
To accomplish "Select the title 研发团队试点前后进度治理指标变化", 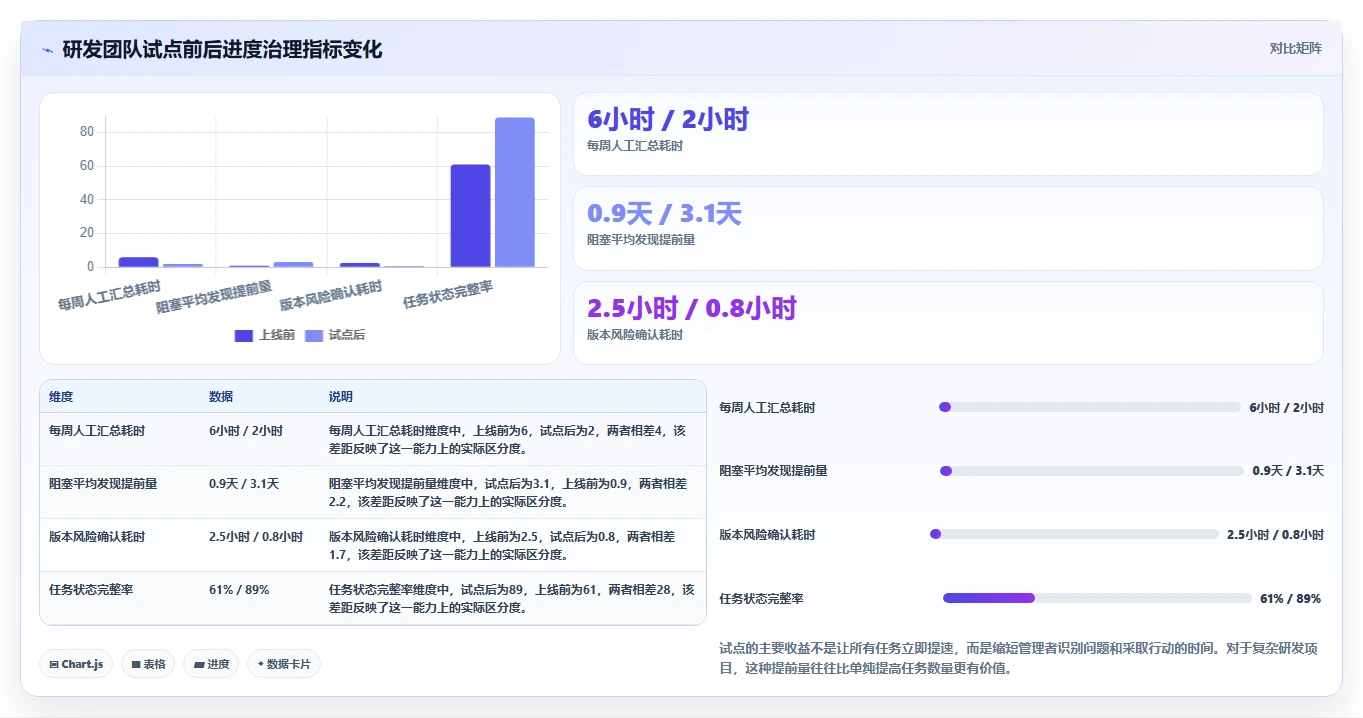I will (x=222, y=49).
